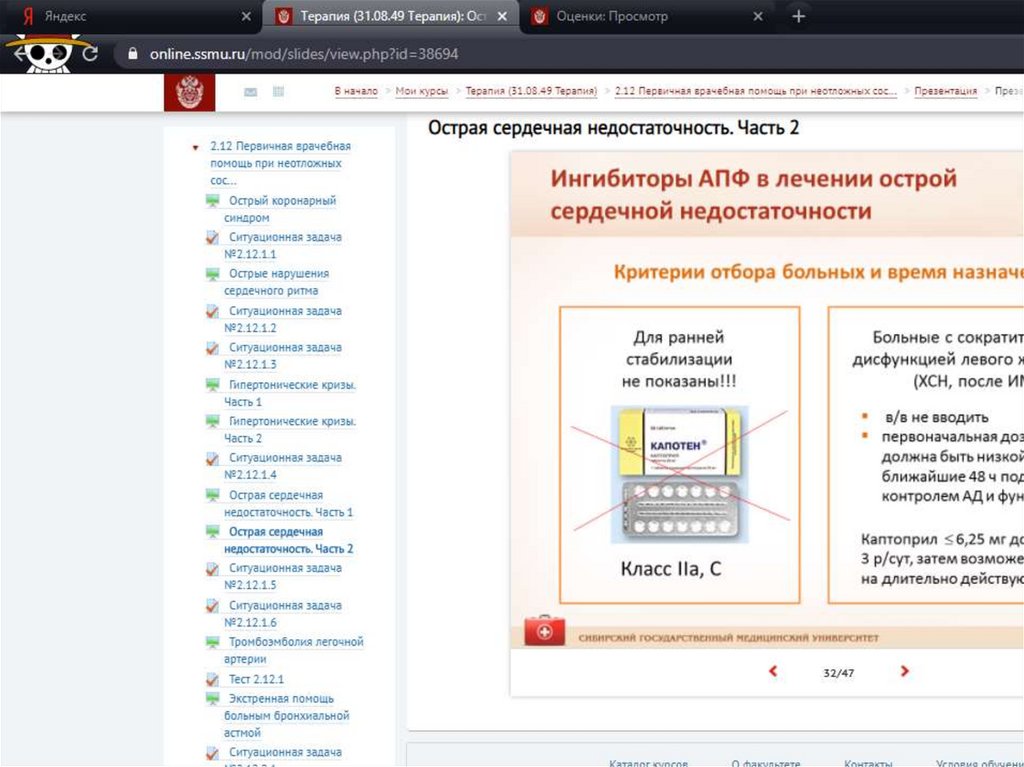Click quiz icon beside Ситуационная задача №2.12.1.2
The image size is (1024, 767).
point(213,312)
